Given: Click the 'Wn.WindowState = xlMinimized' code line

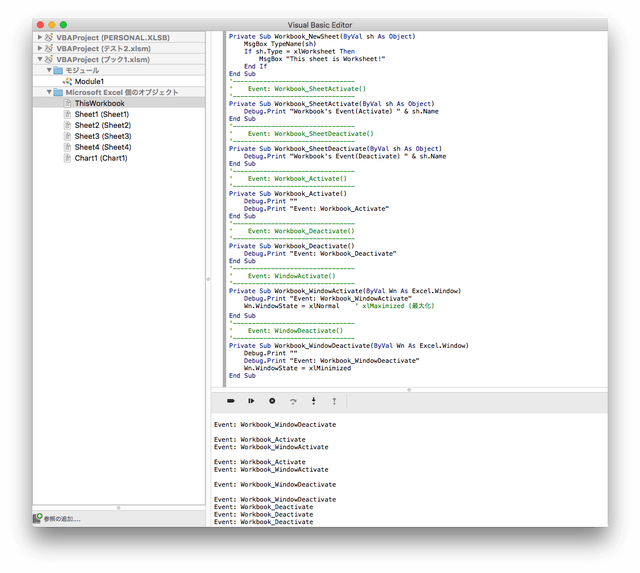Looking at the screenshot, I should (x=297, y=368).
